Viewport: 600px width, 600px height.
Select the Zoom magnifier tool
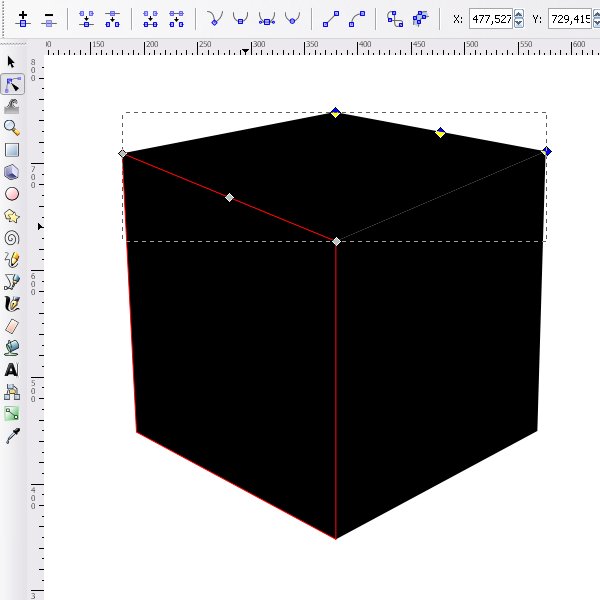coord(12,128)
